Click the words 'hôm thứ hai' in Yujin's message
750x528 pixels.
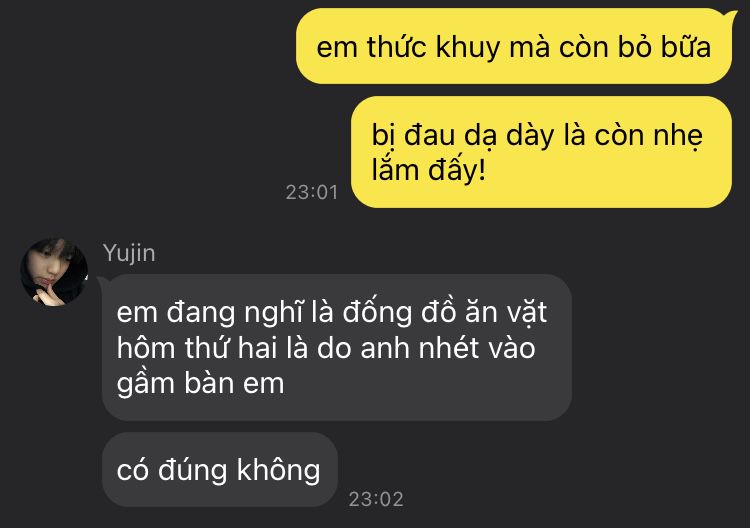[198, 348]
